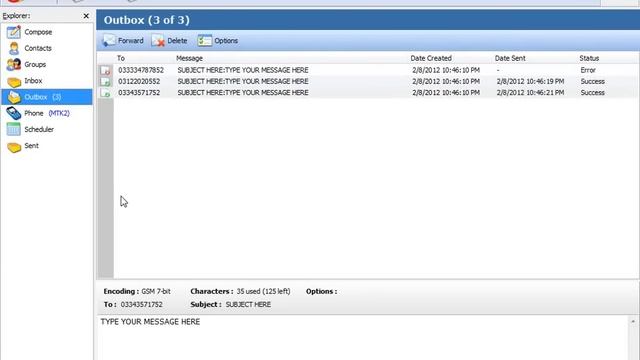Click date sent 2/8/2012 10:46:19 PM

pos(530,82)
